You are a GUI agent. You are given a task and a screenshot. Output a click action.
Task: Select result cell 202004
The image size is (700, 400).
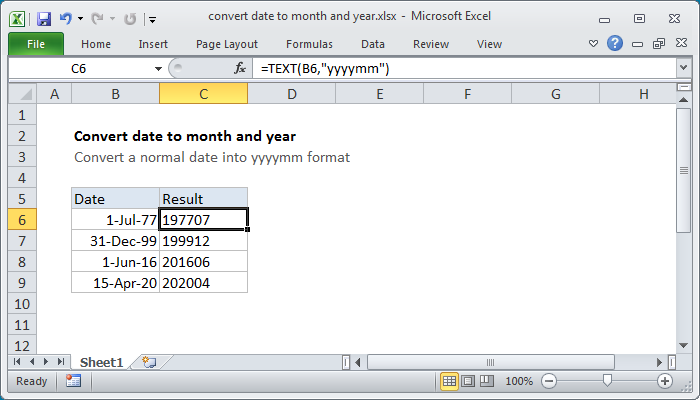(x=204, y=283)
